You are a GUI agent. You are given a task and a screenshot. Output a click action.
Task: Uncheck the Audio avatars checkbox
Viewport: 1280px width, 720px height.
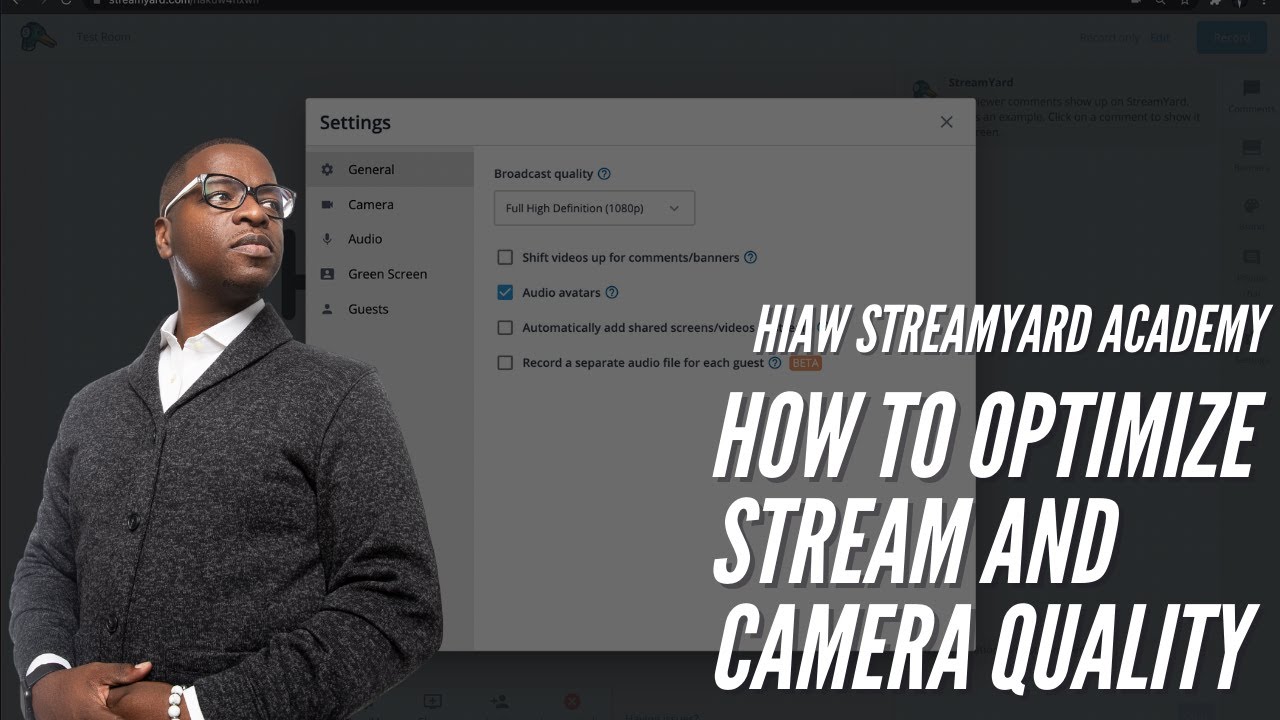[x=505, y=292]
